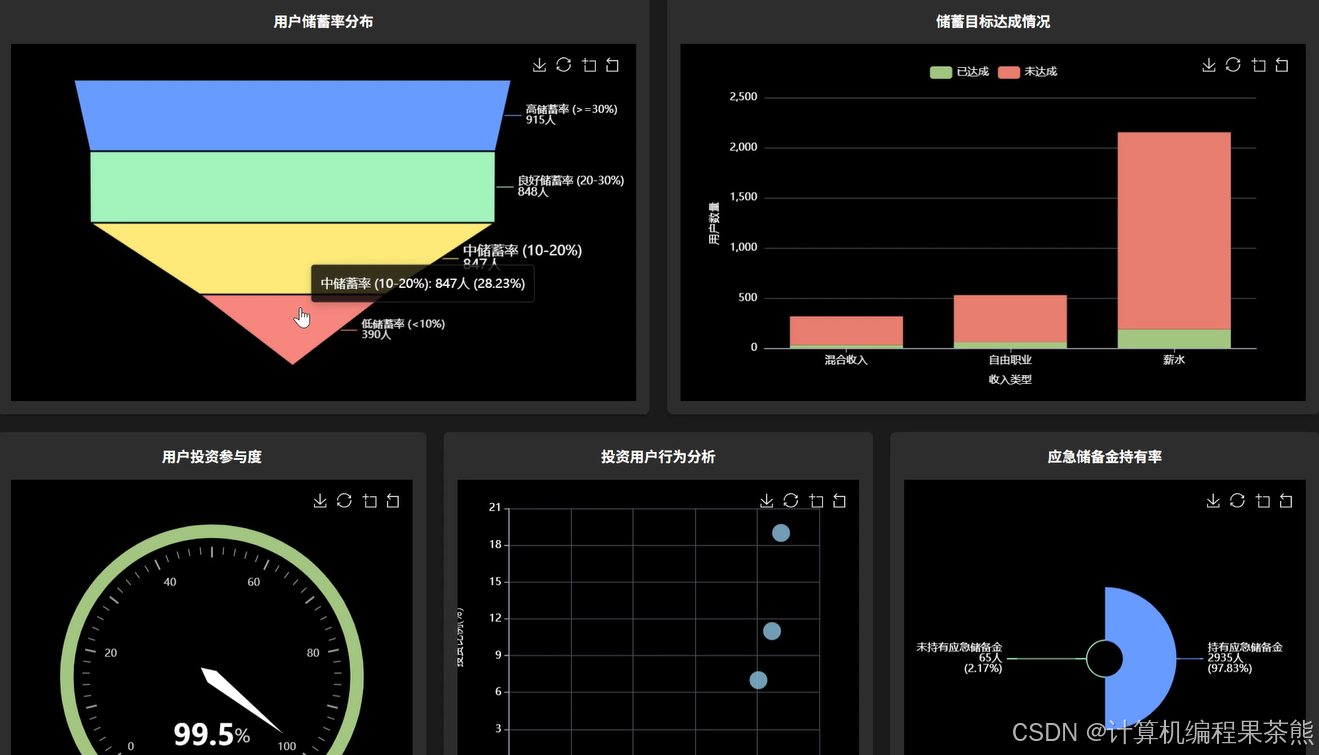
Task: Restore the 用户投资参与度 gauge chart
Action: click(345, 501)
